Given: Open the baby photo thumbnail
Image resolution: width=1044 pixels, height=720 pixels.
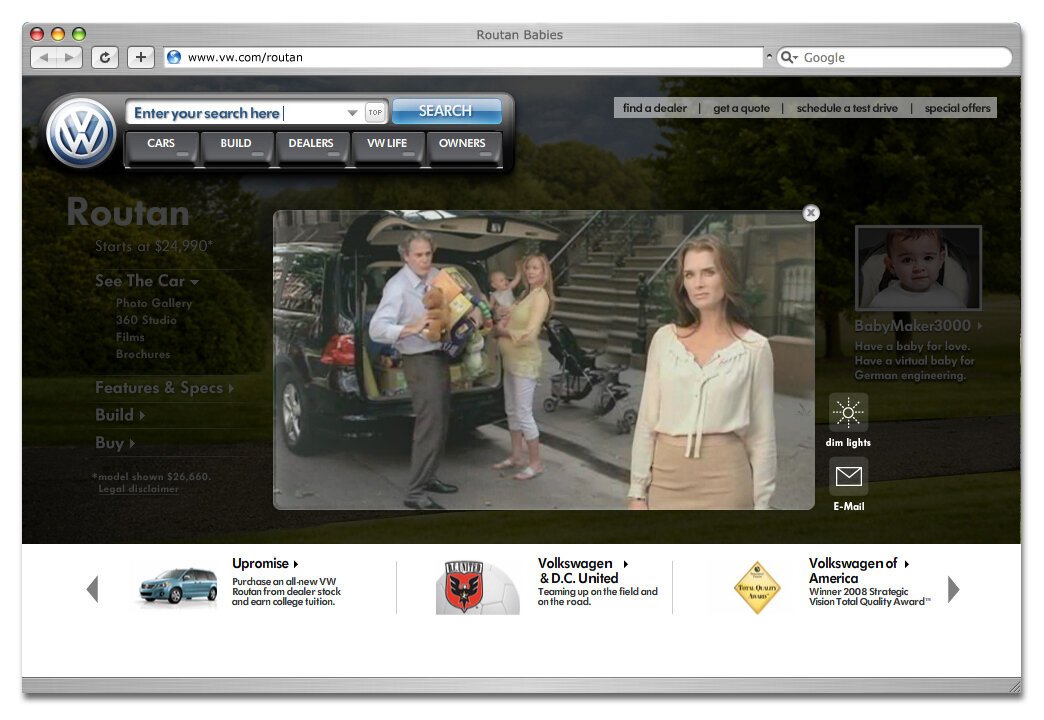Looking at the screenshot, I should coord(918,268).
